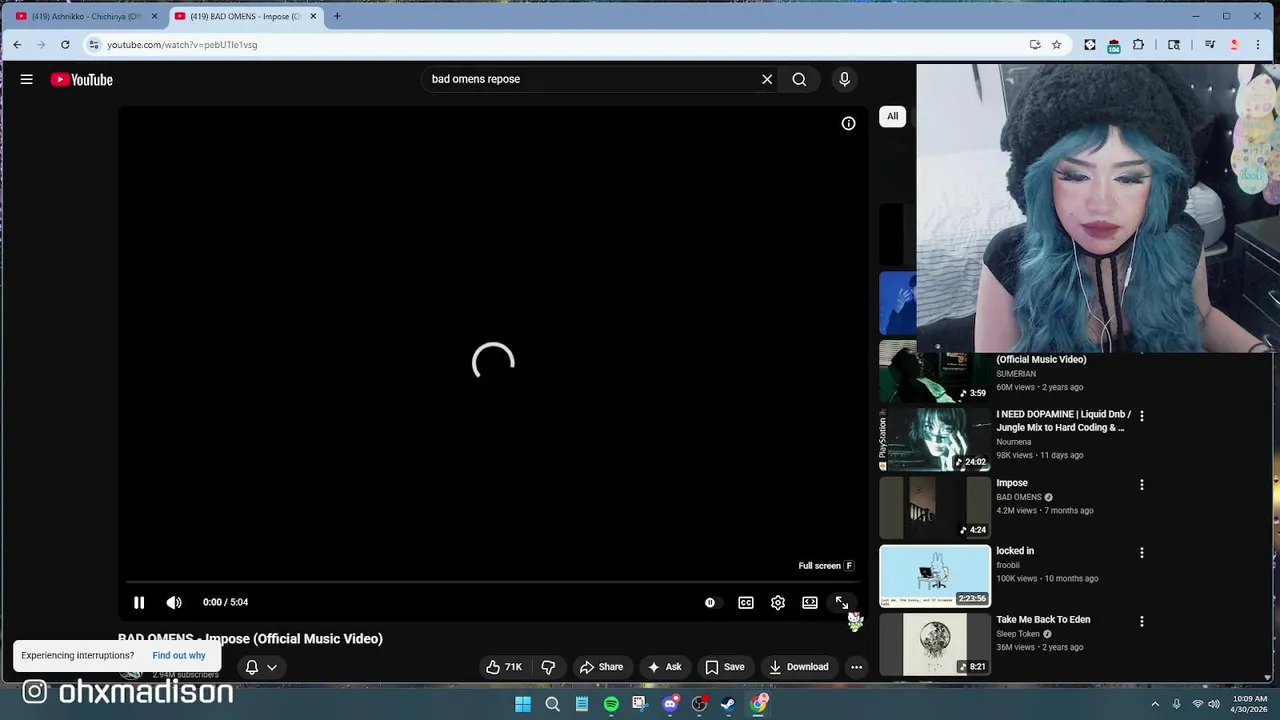
Task: Expand the notification bell dropdown
Action: pos(261,667)
